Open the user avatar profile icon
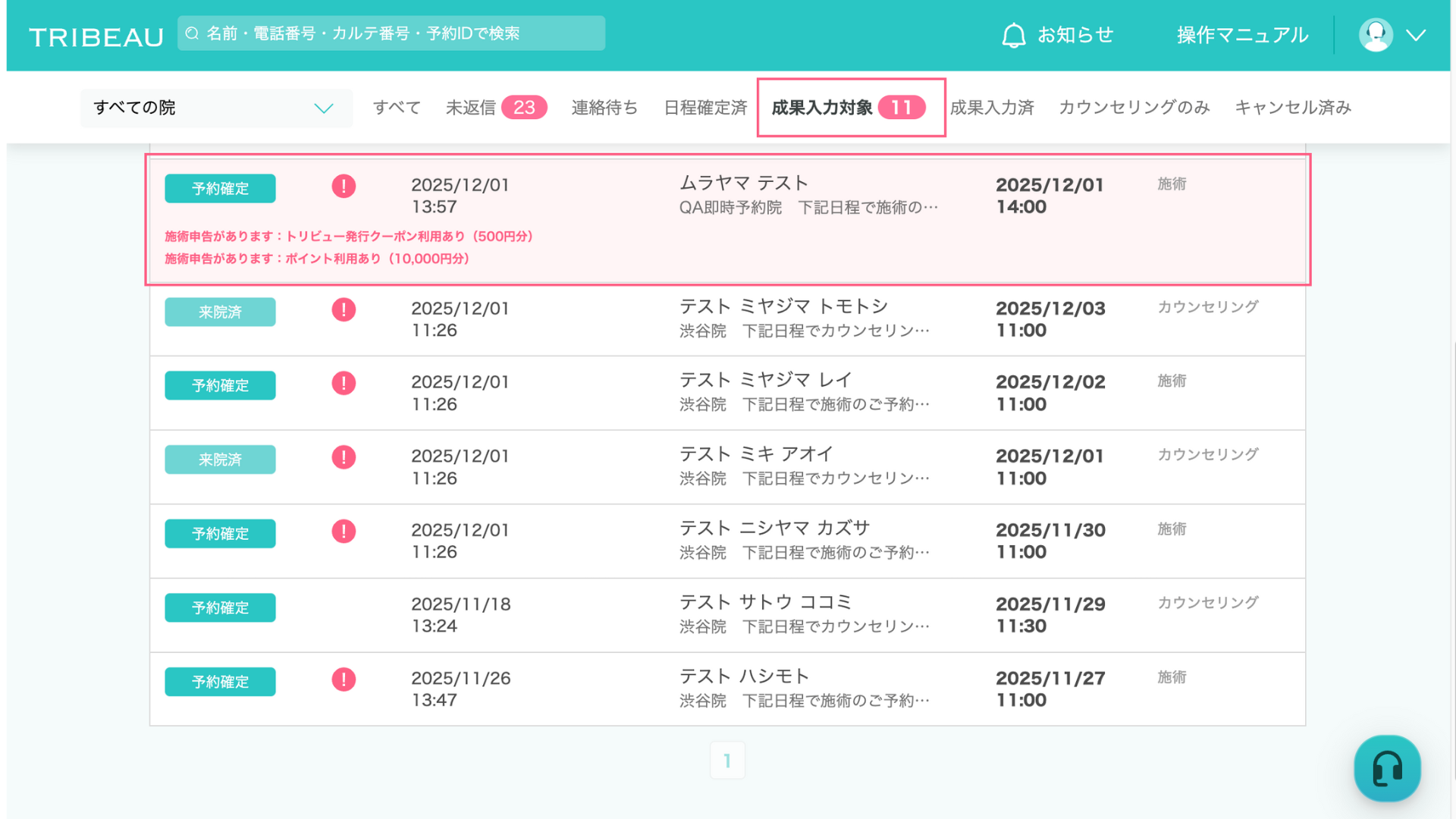This screenshot has width=1456, height=819. (x=1375, y=35)
